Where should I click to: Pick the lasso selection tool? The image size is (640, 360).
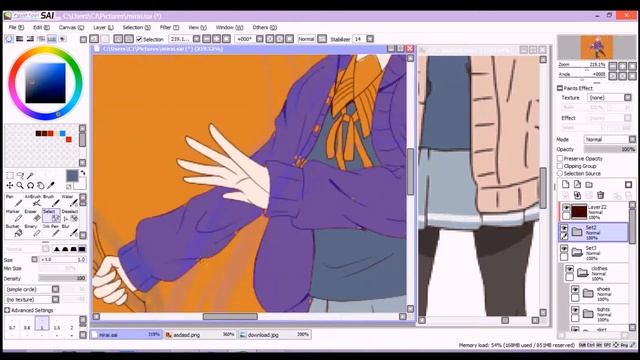[x=20, y=176]
